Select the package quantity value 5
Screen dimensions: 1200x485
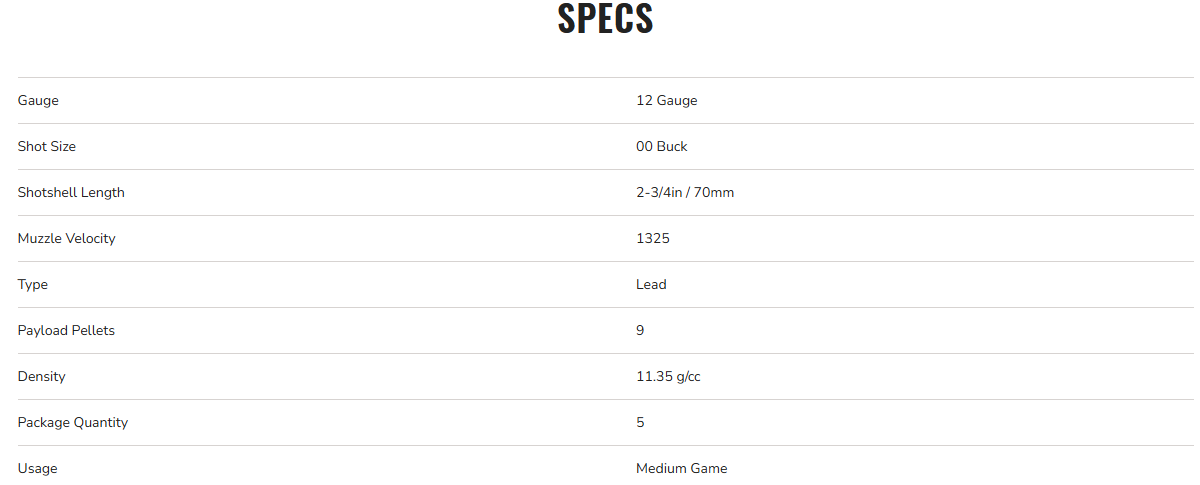pyautogui.click(x=640, y=422)
